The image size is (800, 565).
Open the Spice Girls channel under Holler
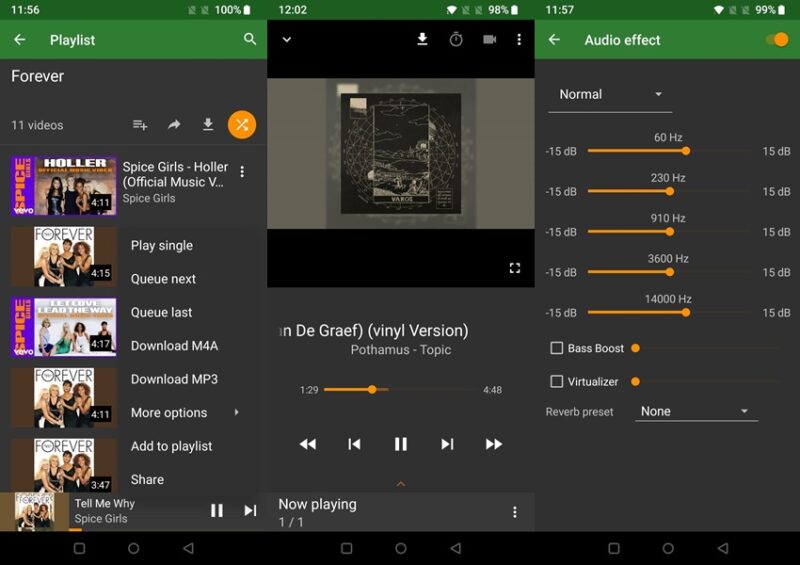[148, 199]
